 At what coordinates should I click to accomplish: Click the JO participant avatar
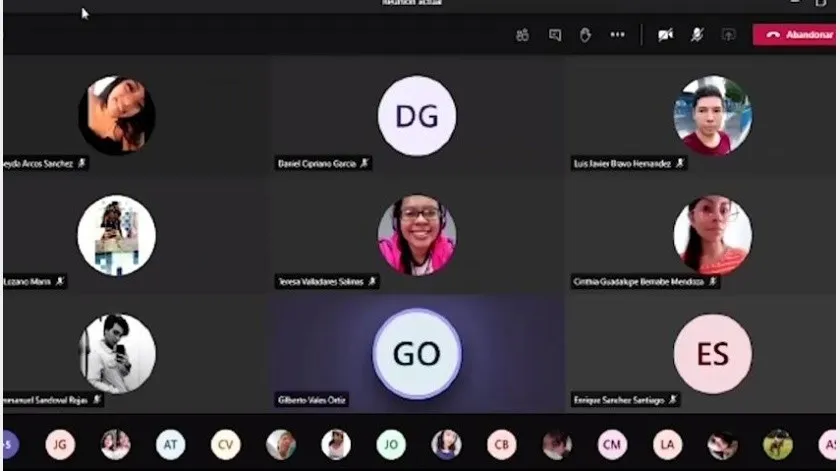point(391,444)
